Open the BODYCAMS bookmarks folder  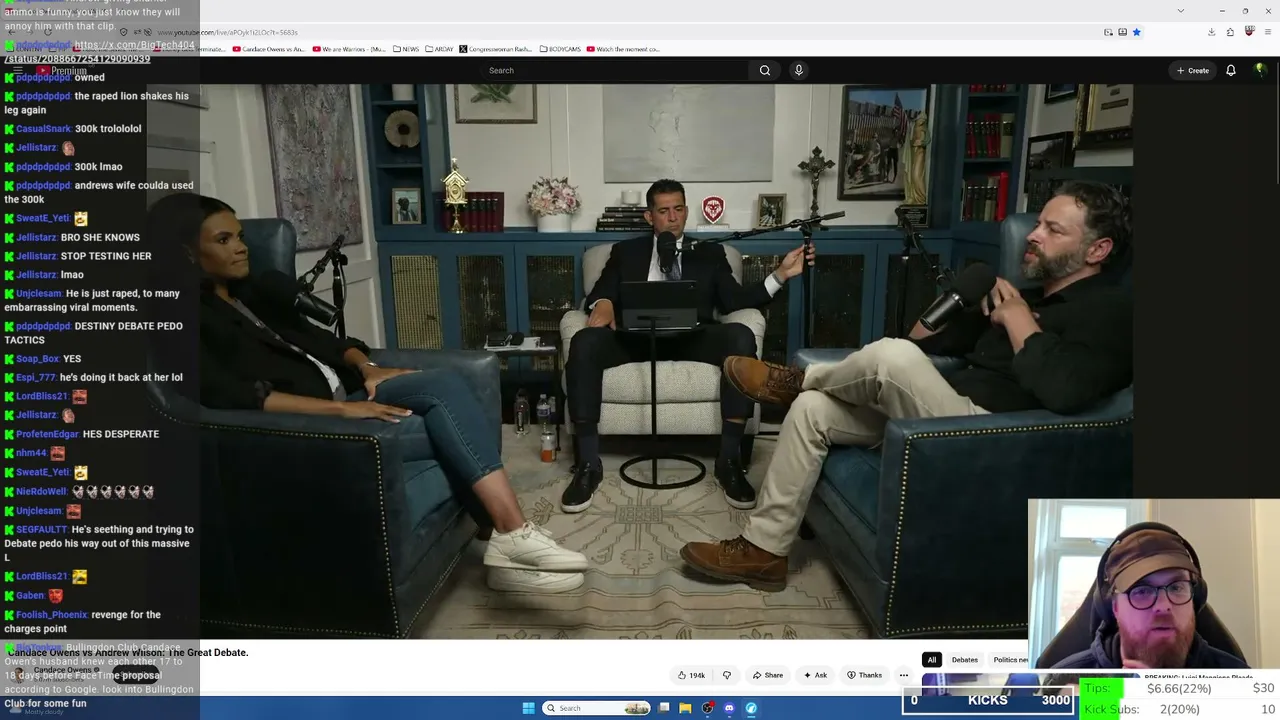coord(560,49)
